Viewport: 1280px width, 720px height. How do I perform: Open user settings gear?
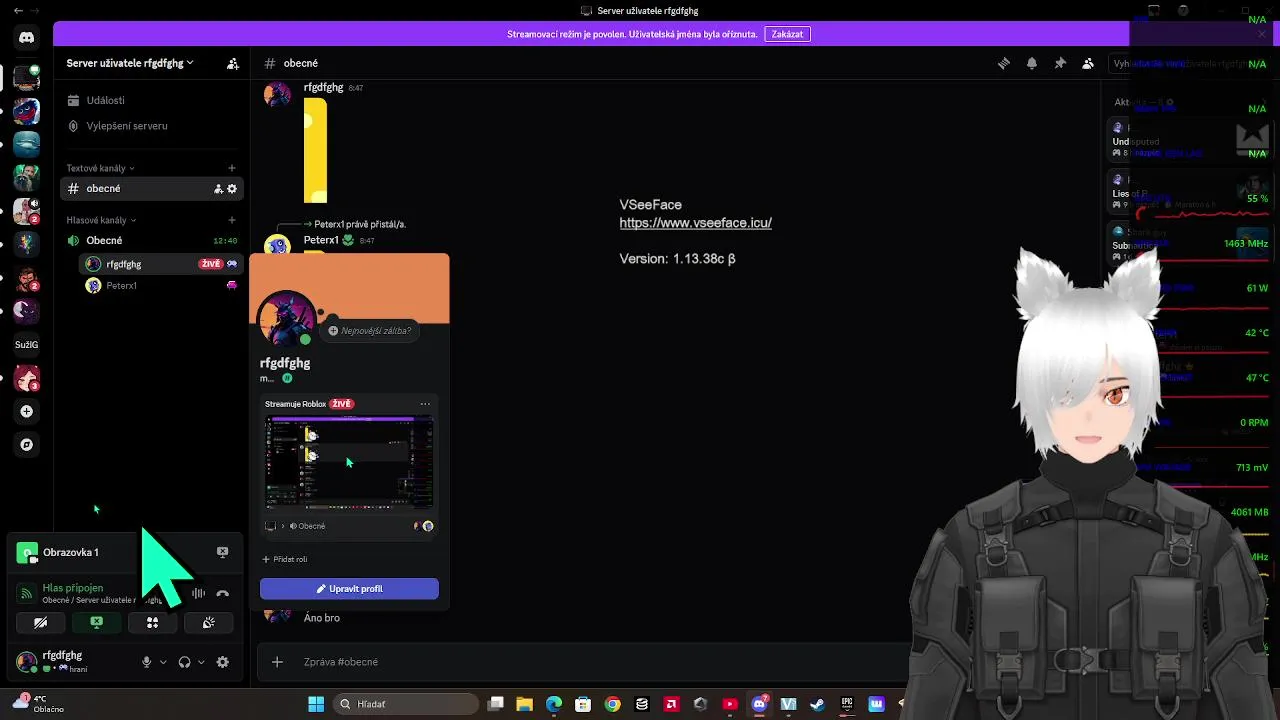click(223, 662)
